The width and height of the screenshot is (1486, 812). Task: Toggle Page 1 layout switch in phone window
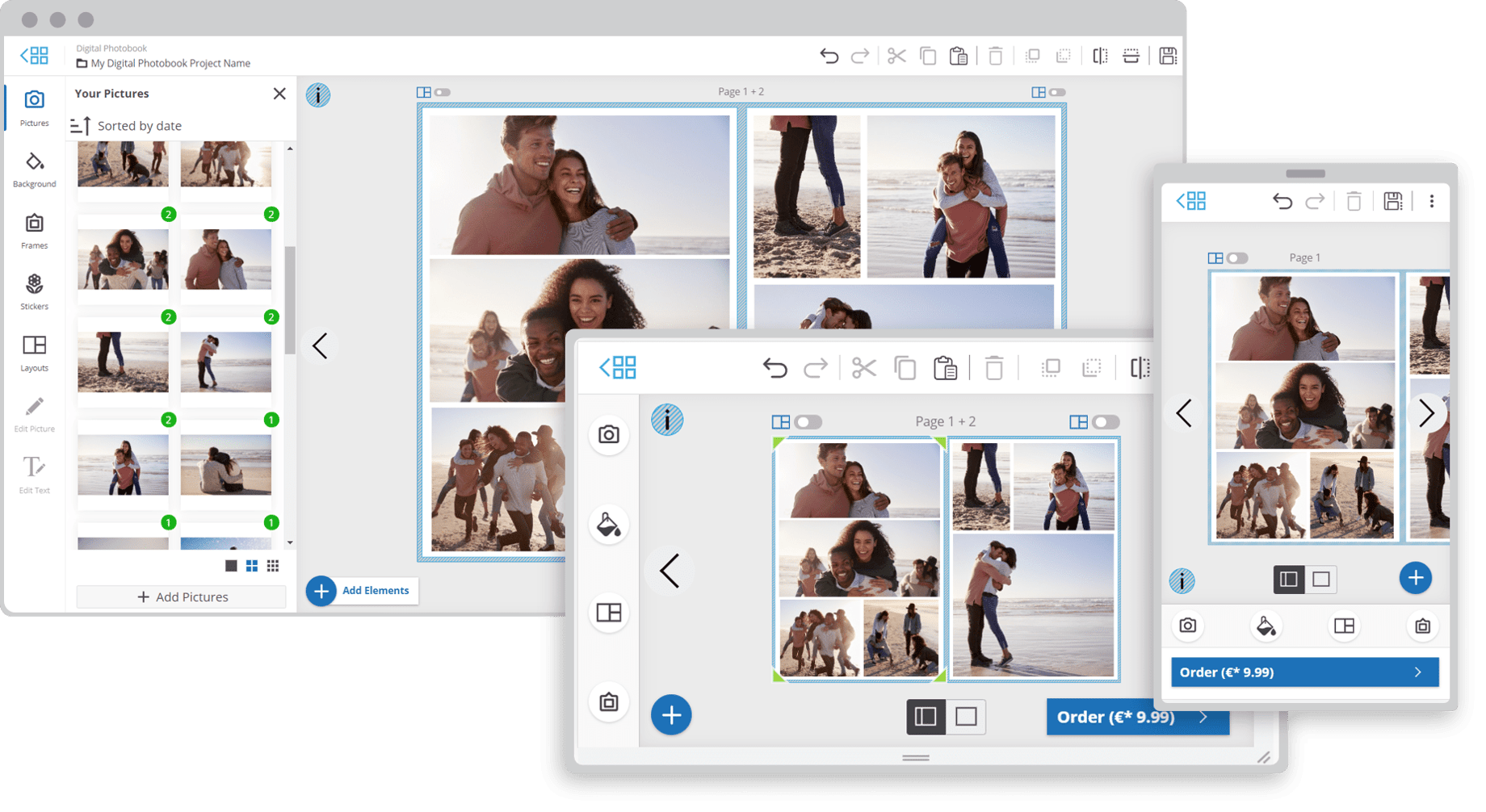[x=1237, y=258]
